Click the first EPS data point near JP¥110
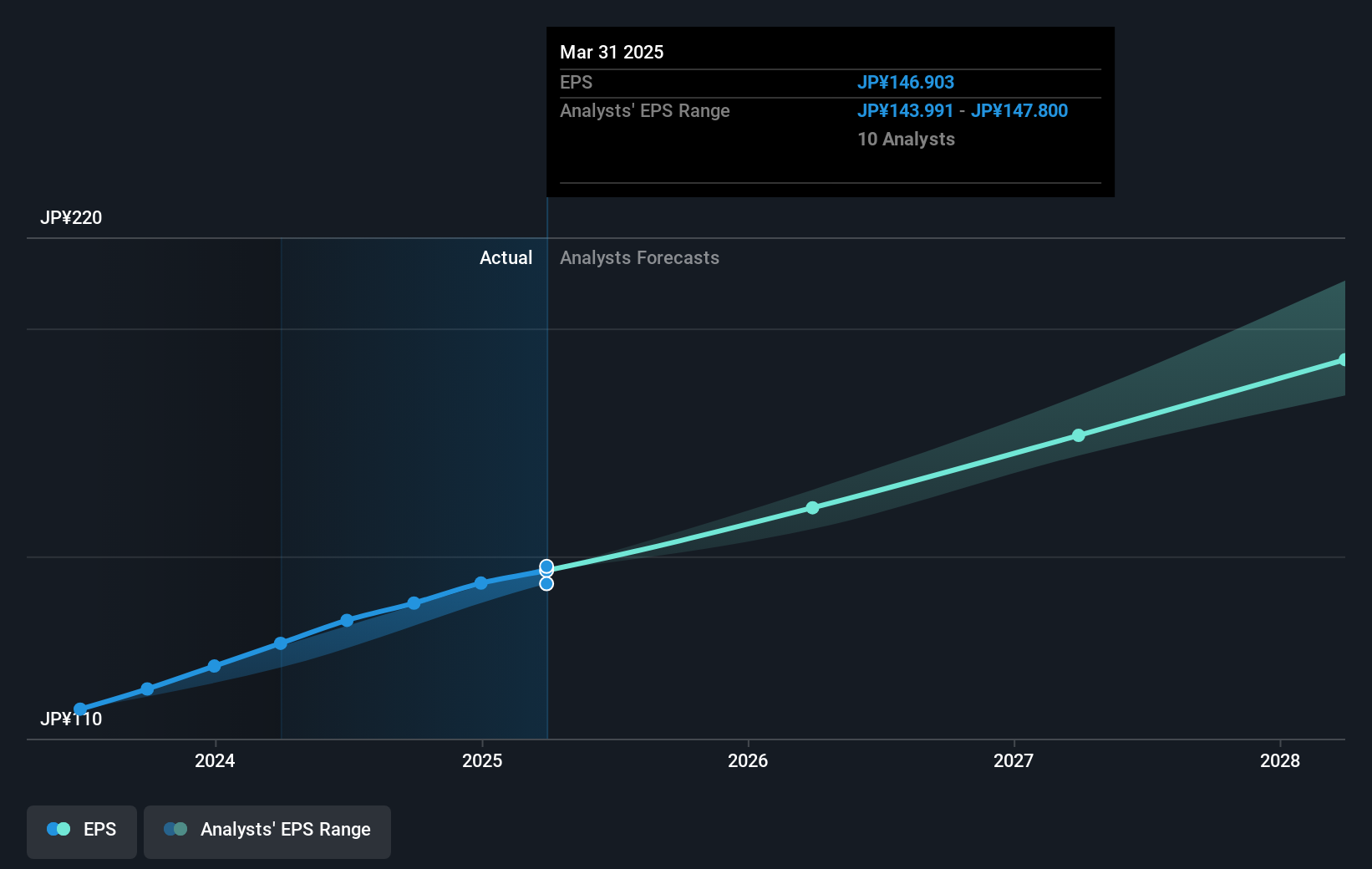The image size is (1372, 869). click(80, 709)
